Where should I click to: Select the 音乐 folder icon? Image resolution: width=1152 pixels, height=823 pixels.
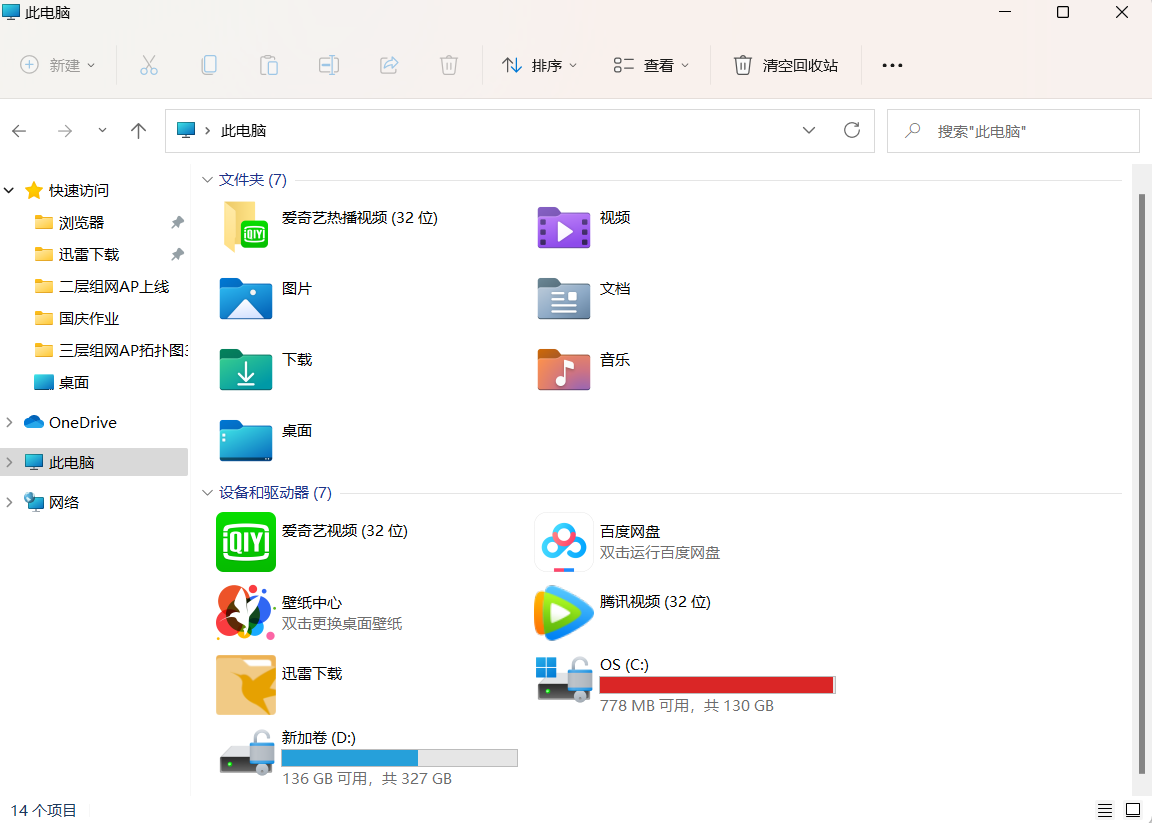pyautogui.click(x=564, y=370)
